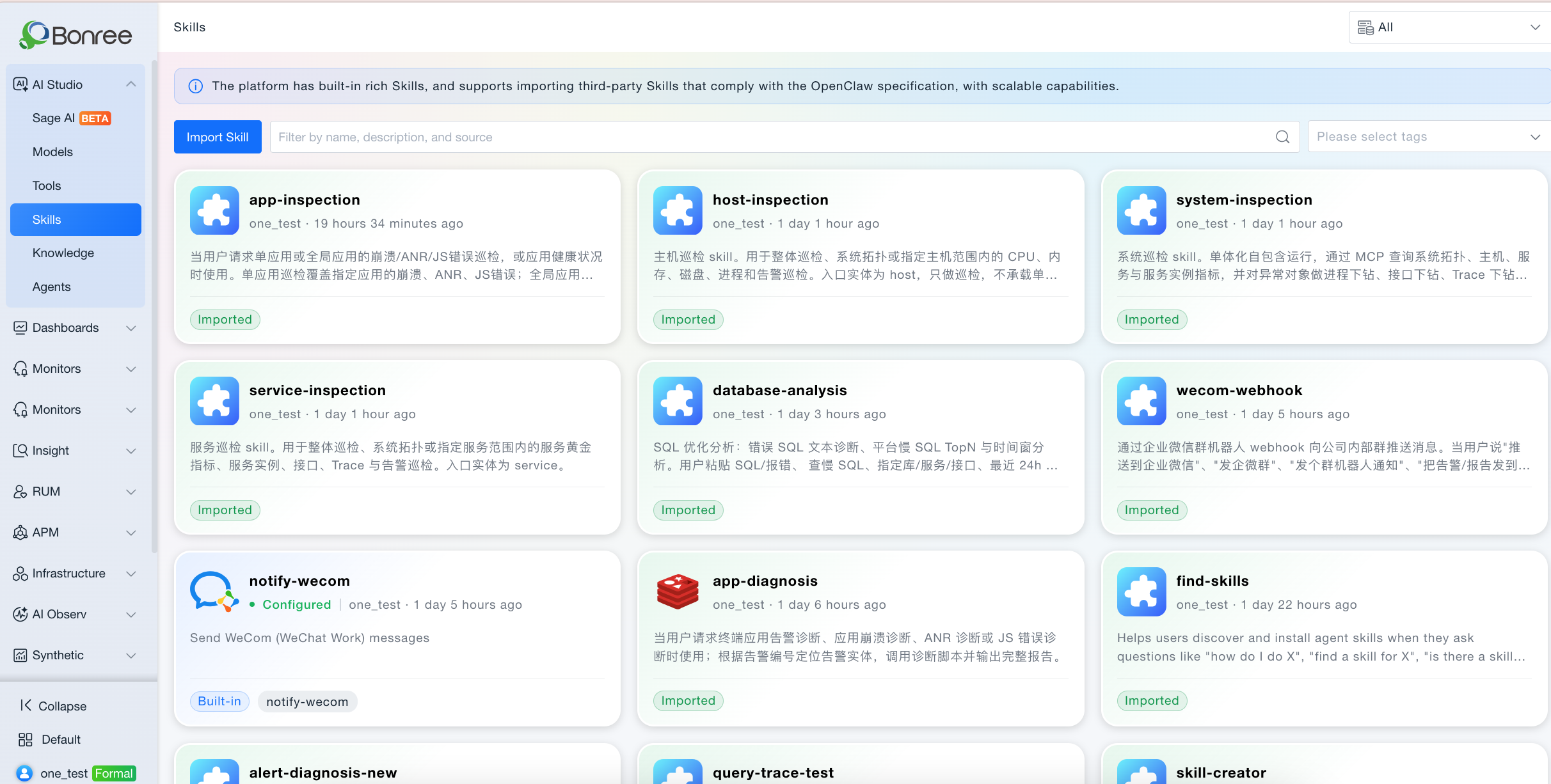The height and width of the screenshot is (784, 1551).
Task: Click the search magnifier icon in the filter box
Action: pos(1282,137)
